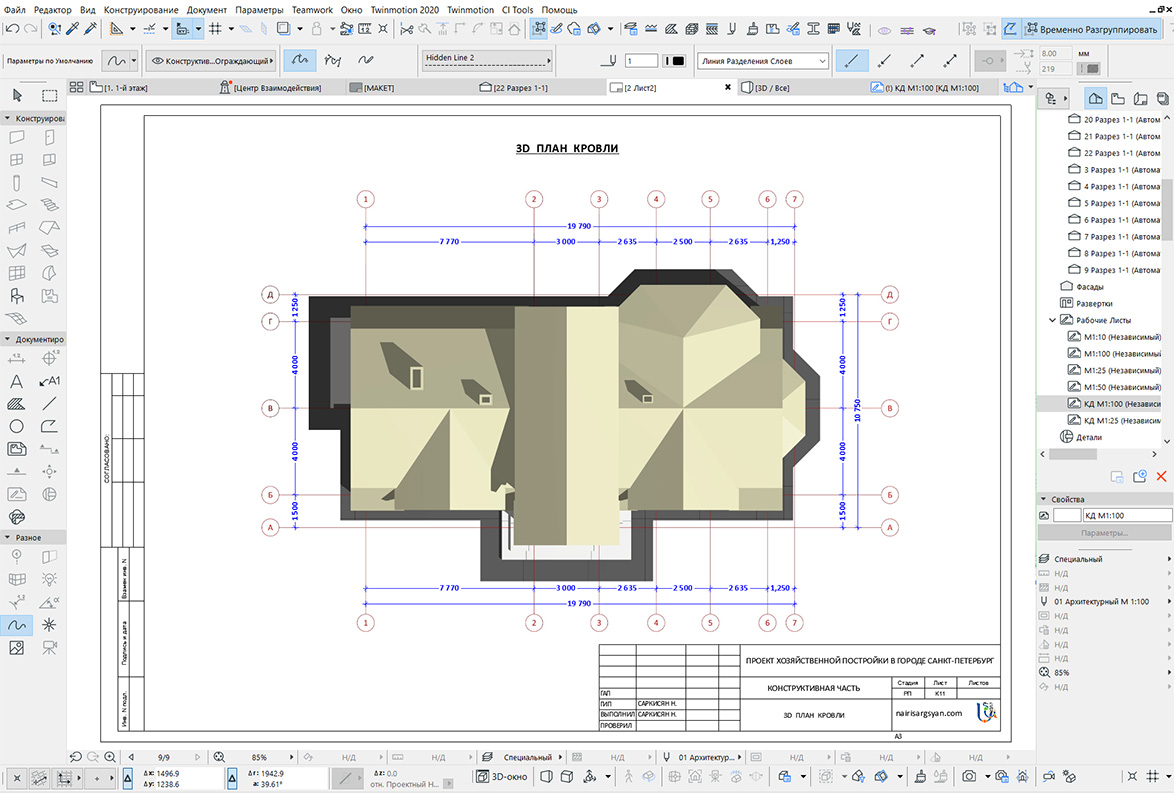Select the Arrow selection tool

click(16, 95)
